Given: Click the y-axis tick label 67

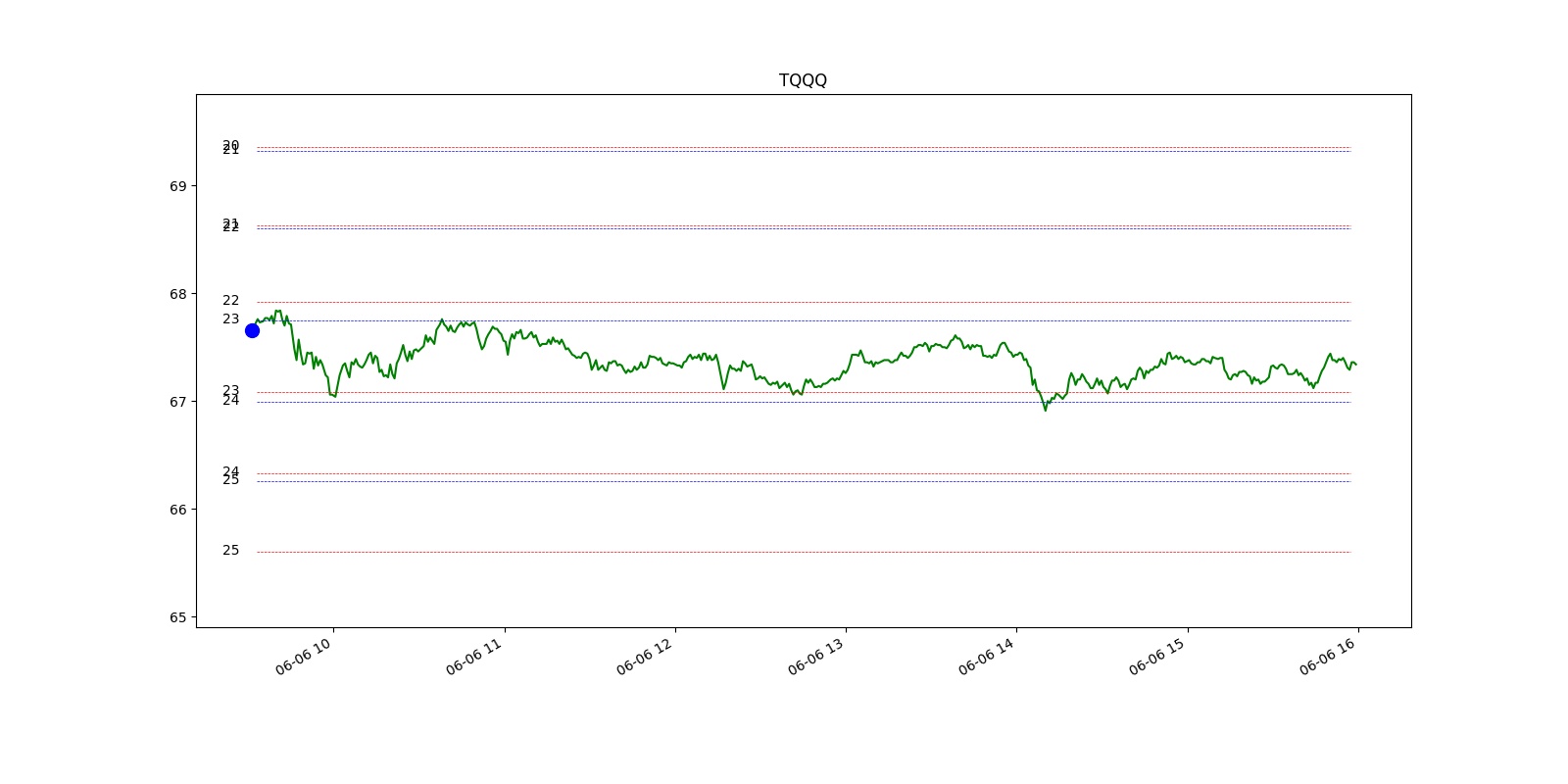Looking at the screenshot, I should (177, 402).
